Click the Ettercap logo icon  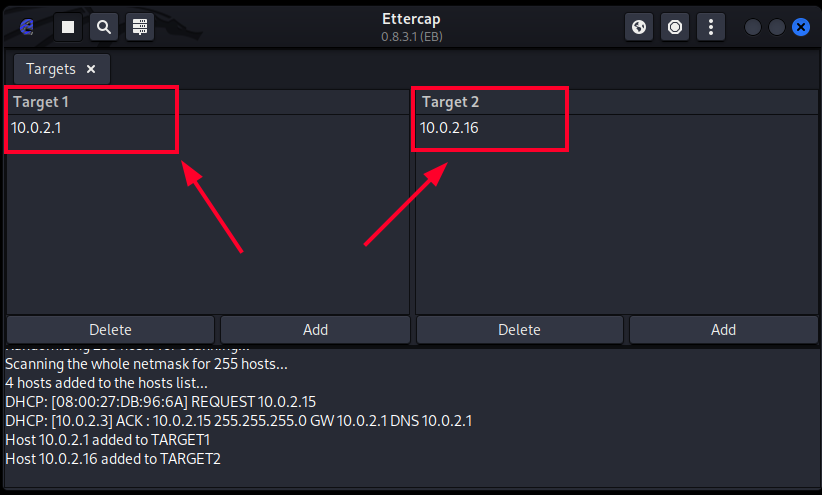pyautogui.click(x=27, y=27)
